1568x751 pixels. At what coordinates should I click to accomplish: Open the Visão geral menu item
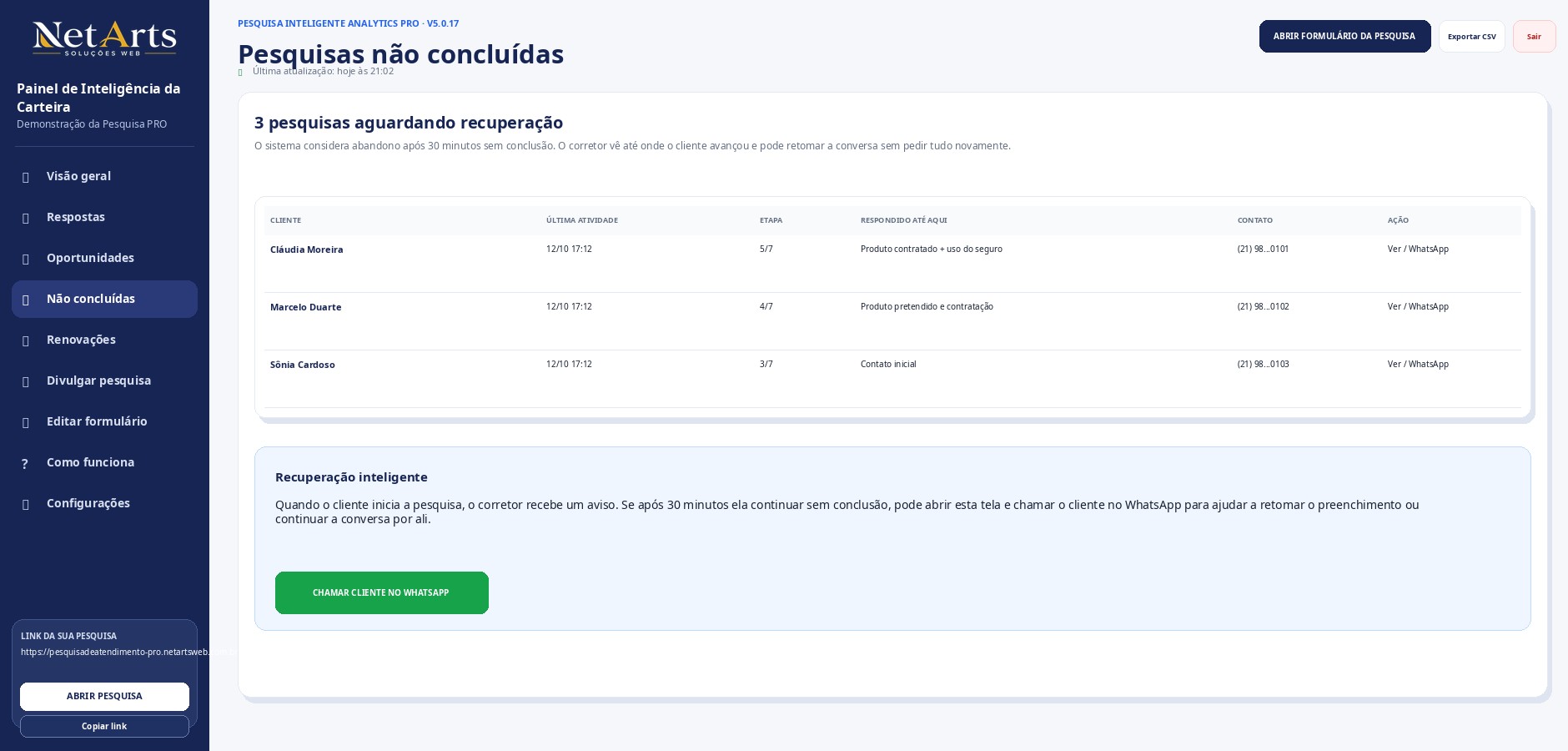coord(104,176)
